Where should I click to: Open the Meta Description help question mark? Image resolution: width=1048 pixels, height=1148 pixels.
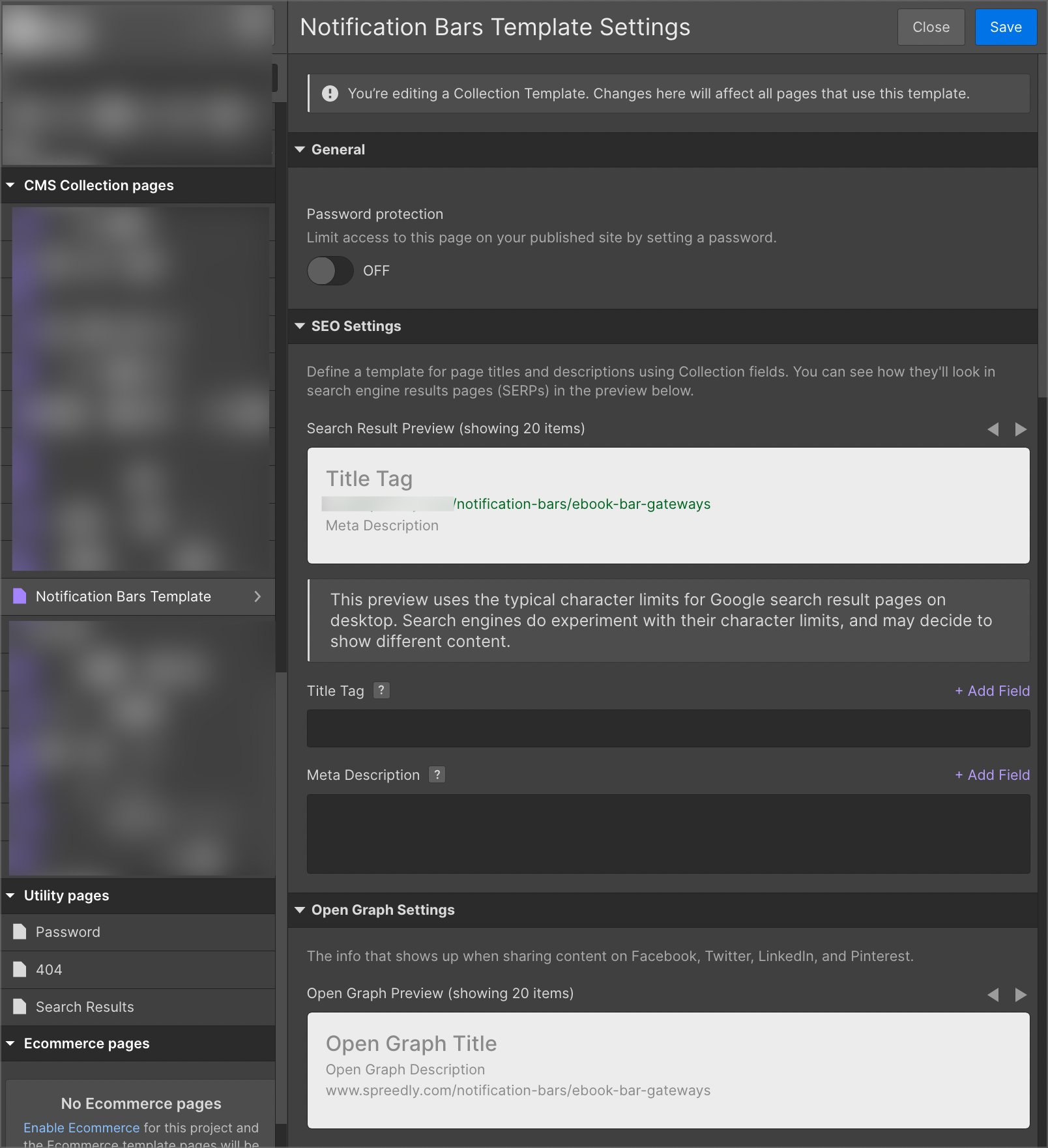pos(437,775)
